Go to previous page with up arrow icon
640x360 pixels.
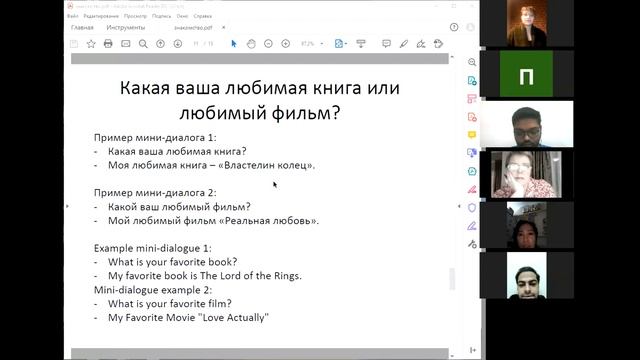160,44
